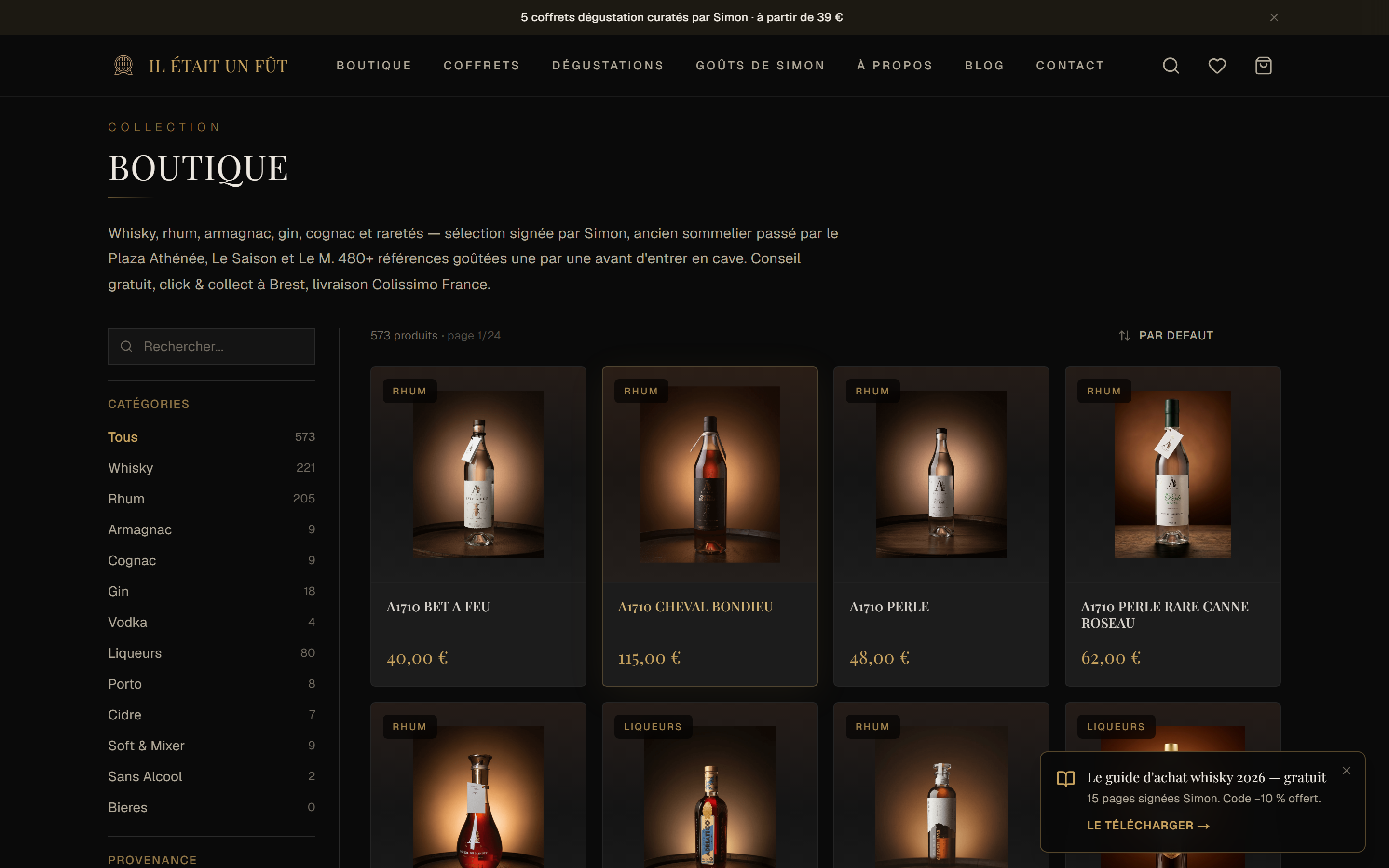The image size is (1389, 868).
Task: Filter by Porto category
Action: 211,684
